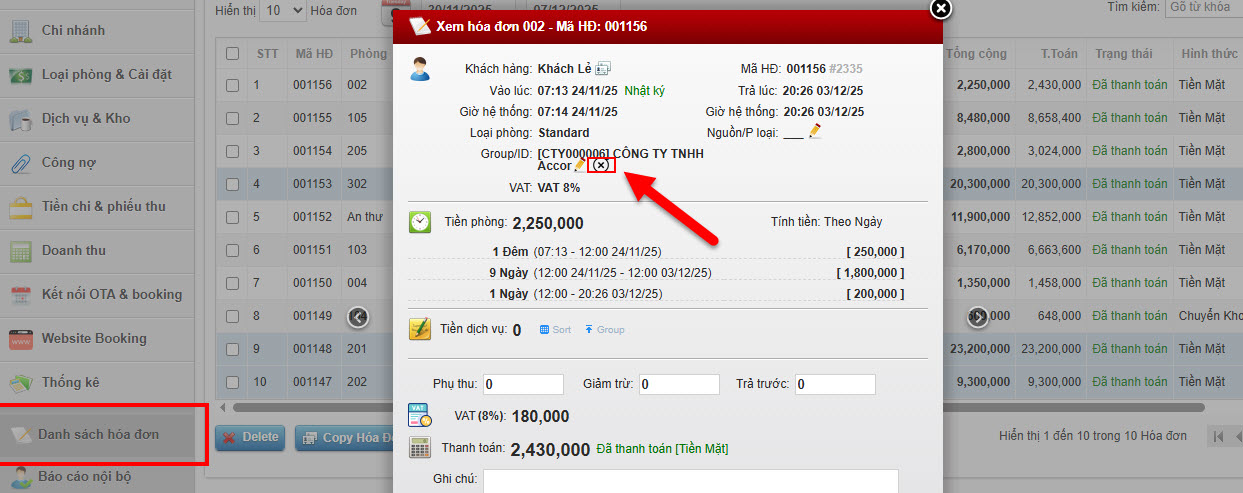Edit Nguồn/P loại with the pencil icon
Viewport: 1243px width, 493px height.
point(815,131)
